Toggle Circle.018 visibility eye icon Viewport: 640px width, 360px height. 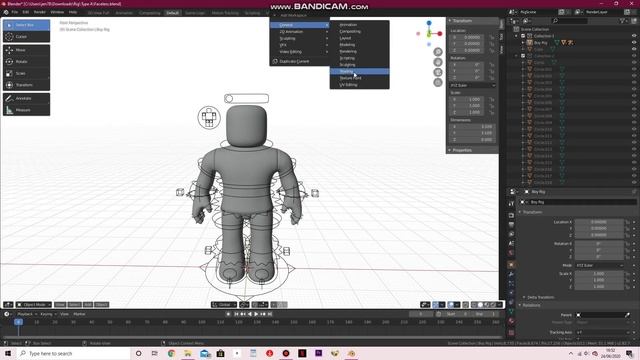tap(634, 182)
